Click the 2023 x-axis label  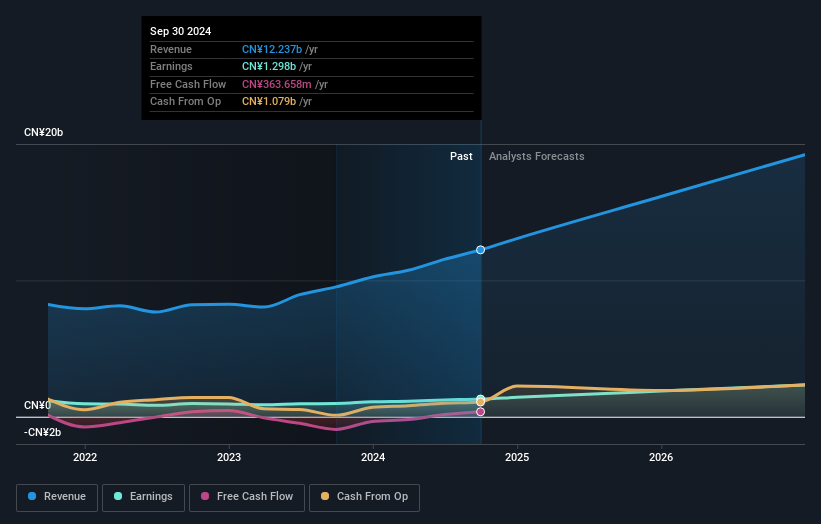[229, 457]
